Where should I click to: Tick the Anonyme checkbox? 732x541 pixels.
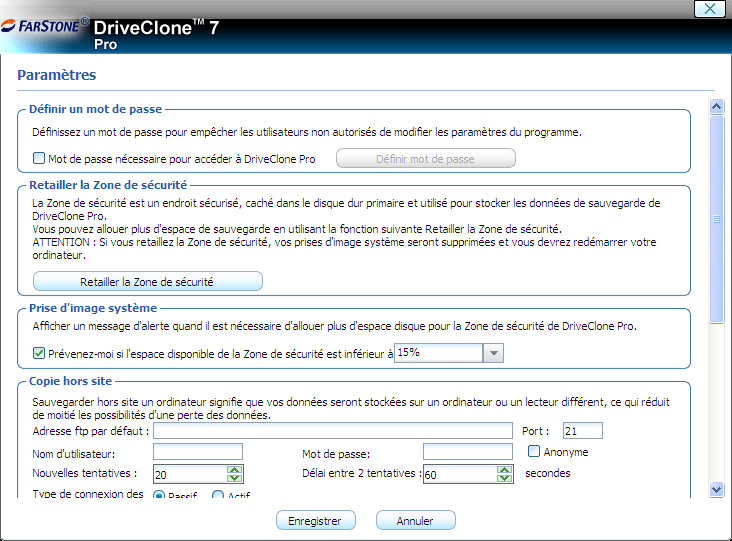[534, 451]
